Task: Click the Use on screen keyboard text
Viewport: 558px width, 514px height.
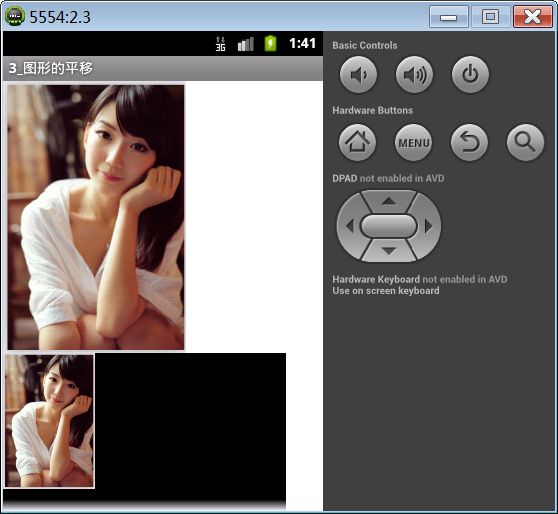Action: (386, 291)
